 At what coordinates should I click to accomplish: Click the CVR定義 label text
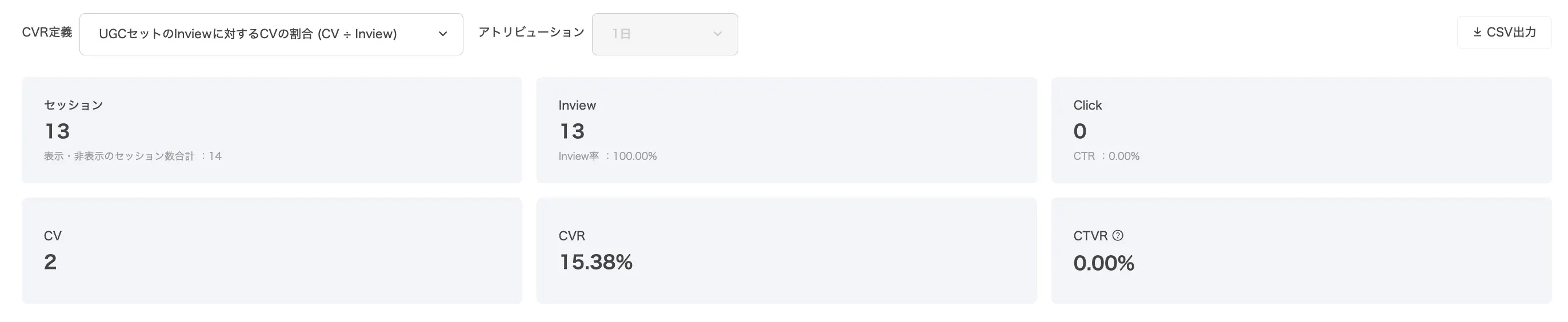(x=47, y=33)
